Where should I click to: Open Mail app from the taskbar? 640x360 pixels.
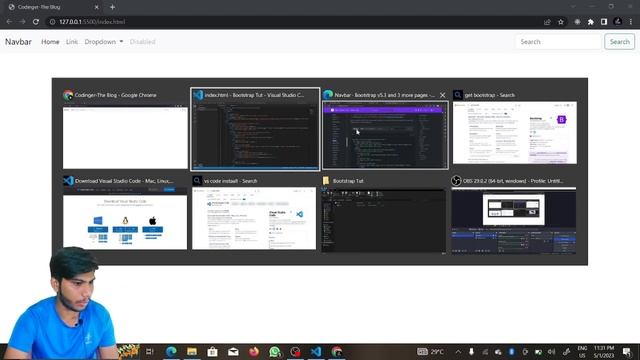click(233, 351)
